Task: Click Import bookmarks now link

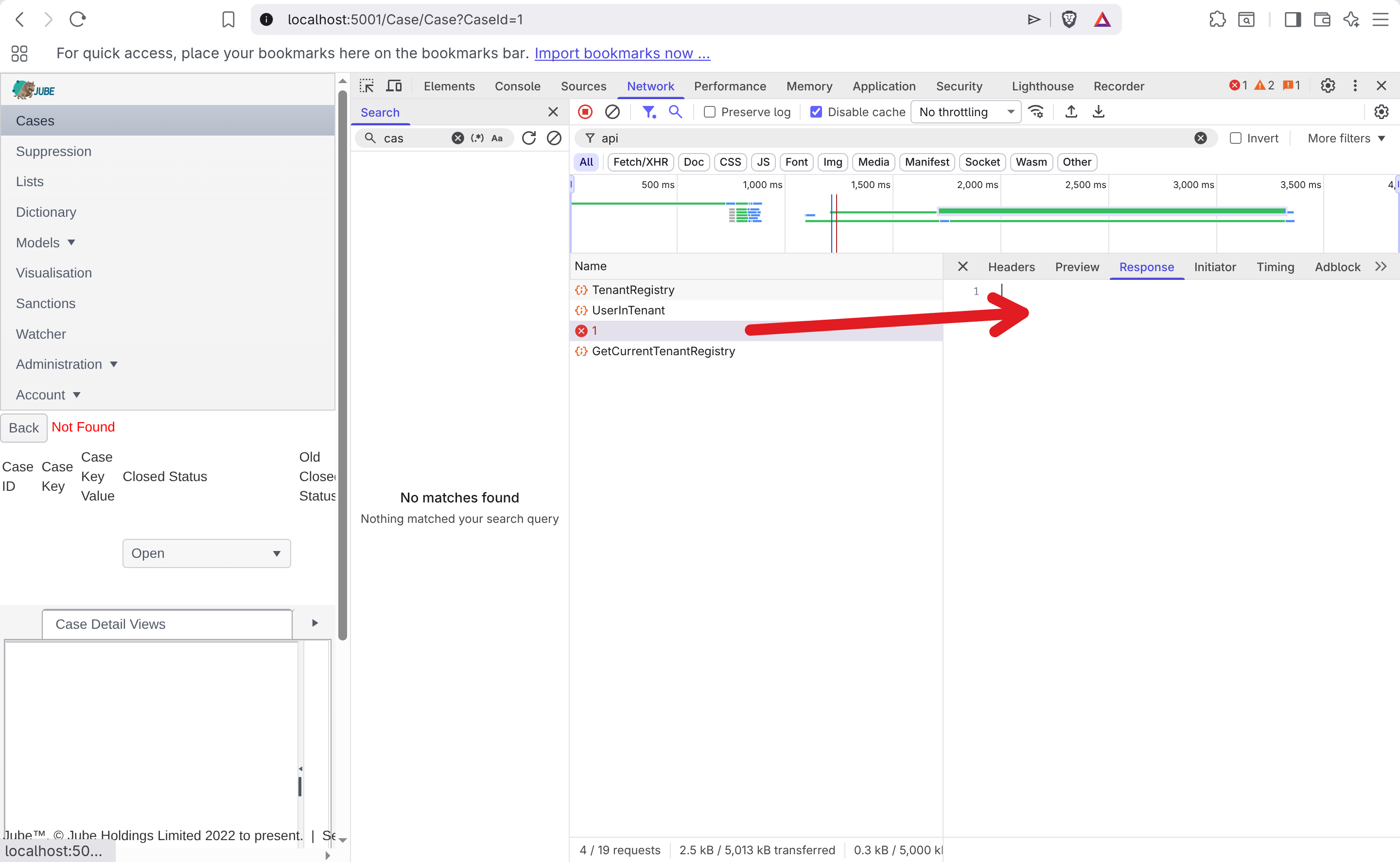Action: coord(622,53)
